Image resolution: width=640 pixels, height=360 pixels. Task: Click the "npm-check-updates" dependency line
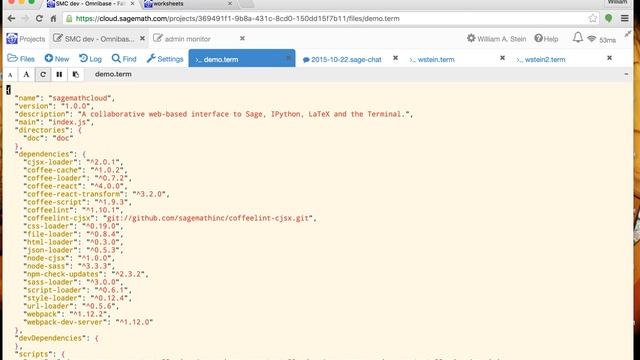coord(86,274)
